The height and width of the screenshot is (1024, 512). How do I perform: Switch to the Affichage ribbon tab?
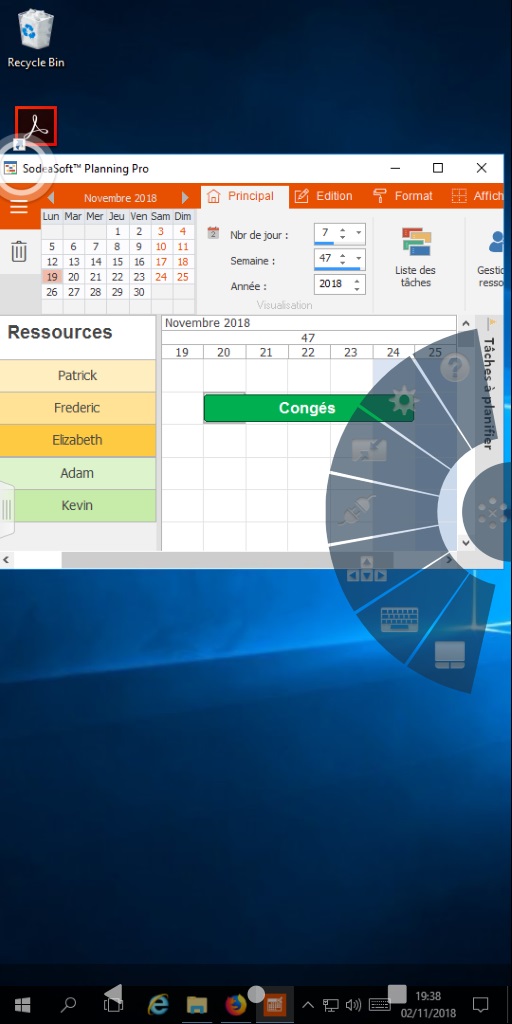point(479,196)
